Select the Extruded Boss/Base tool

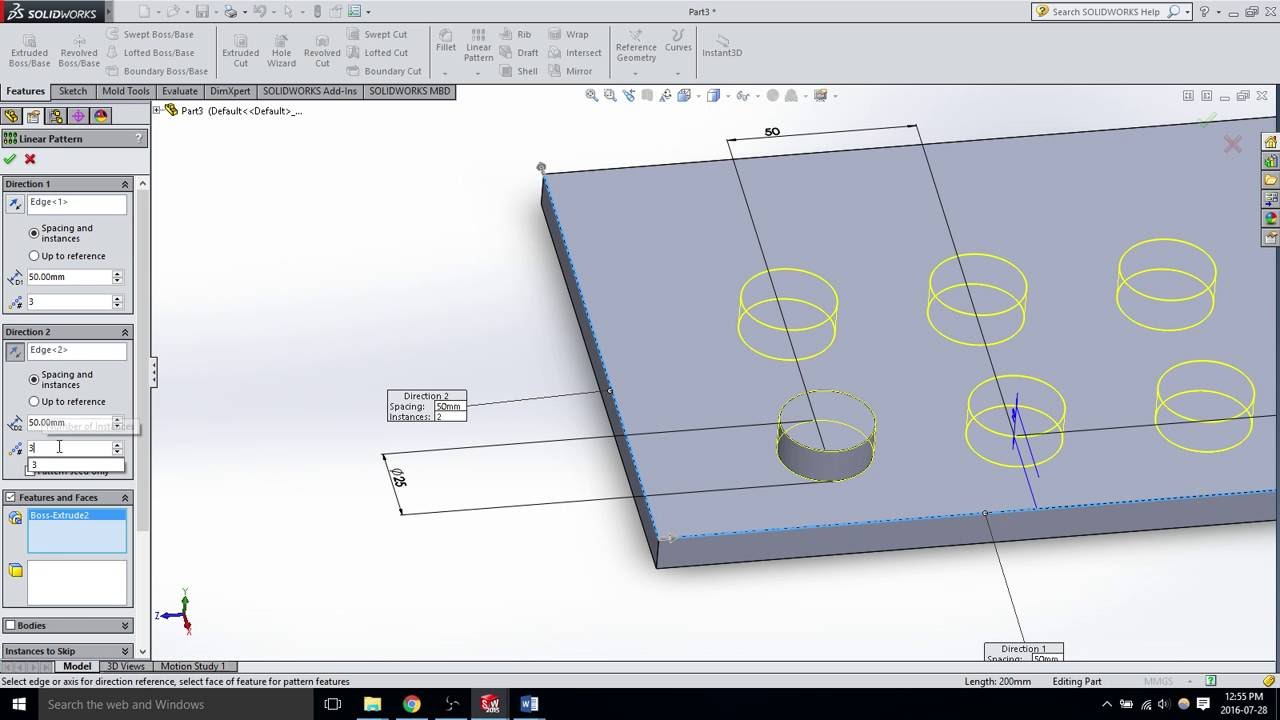29,50
